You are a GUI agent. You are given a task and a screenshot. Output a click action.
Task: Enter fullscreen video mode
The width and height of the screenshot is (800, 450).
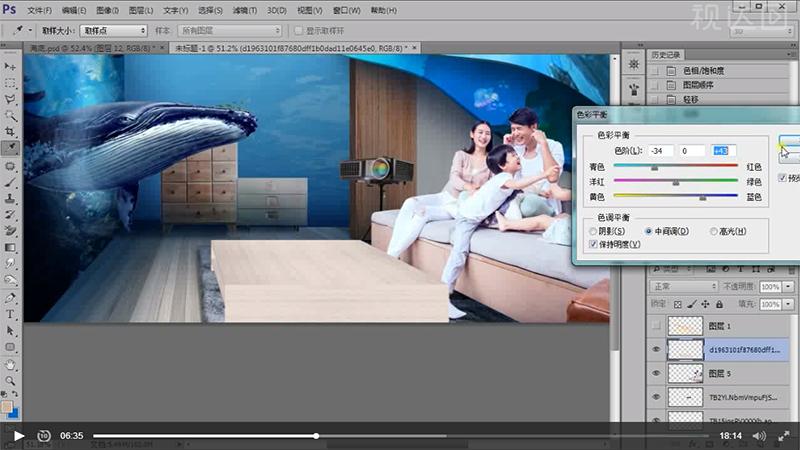(x=784, y=436)
